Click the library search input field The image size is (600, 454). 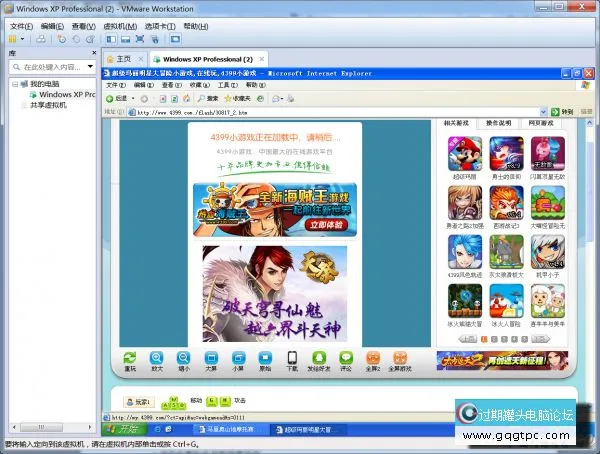51,67
